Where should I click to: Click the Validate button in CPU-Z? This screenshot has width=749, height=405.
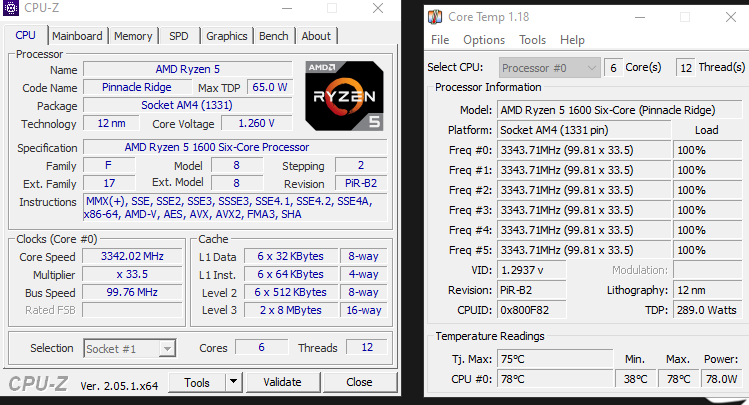tap(282, 383)
